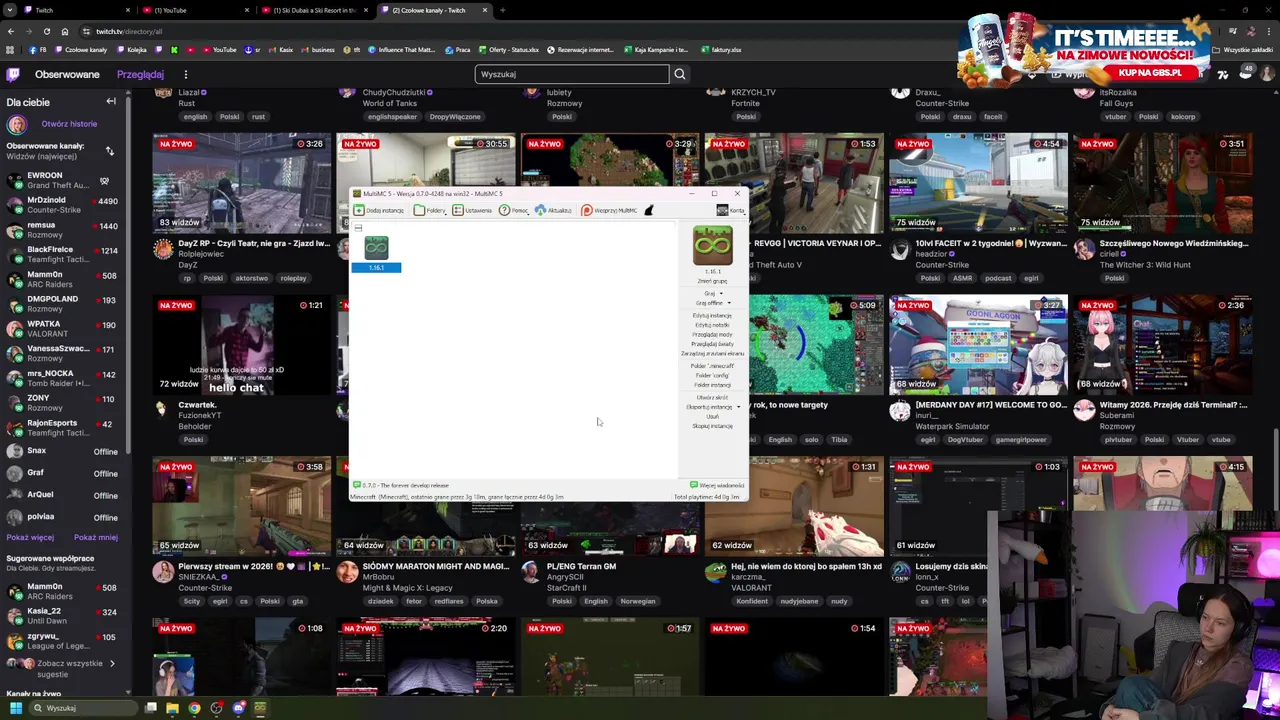Viewport: 1280px width, 720px height.
Task: Open Pomoc menu in MultiMC
Action: click(514, 210)
